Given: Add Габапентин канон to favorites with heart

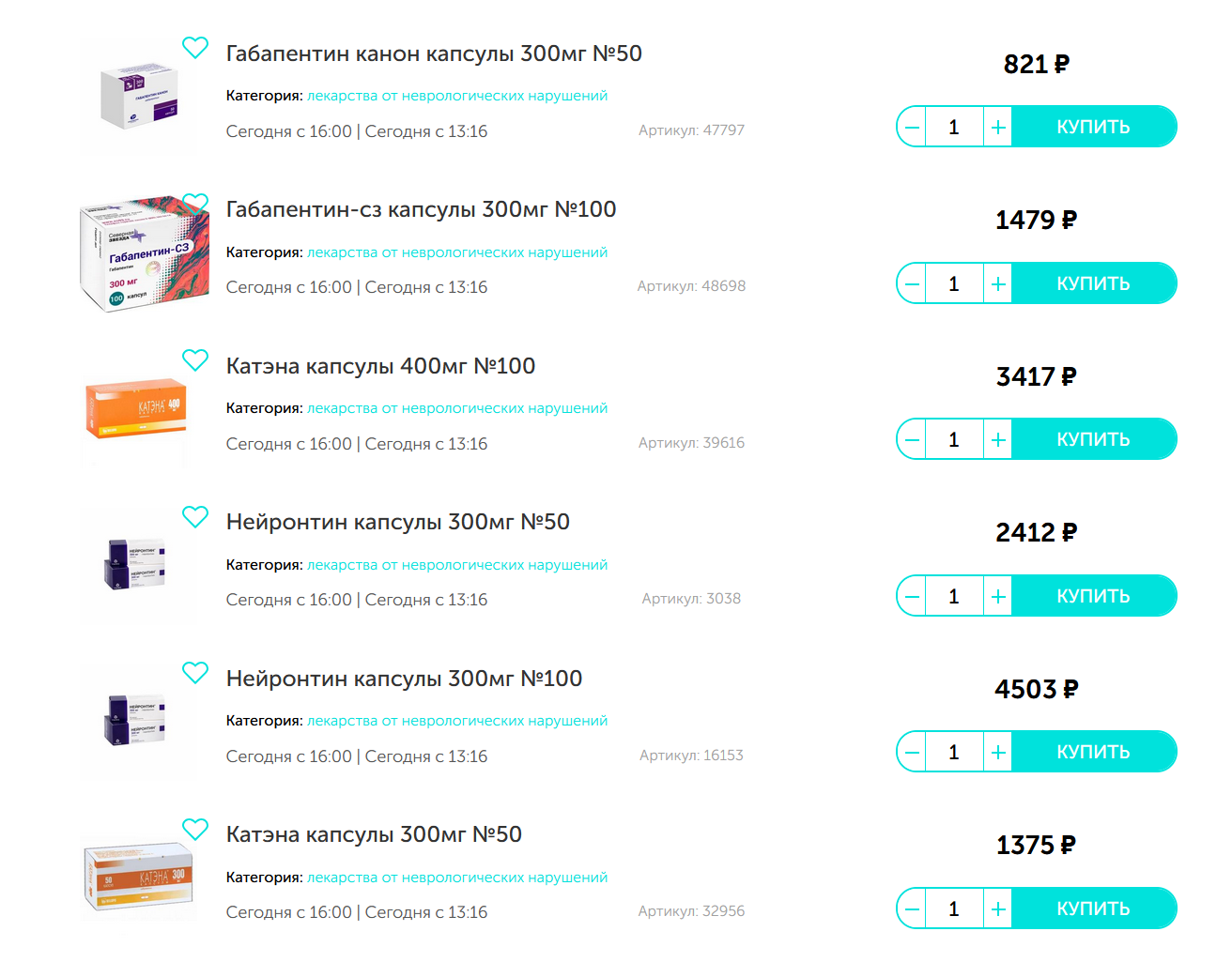Looking at the screenshot, I should (195, 48).
